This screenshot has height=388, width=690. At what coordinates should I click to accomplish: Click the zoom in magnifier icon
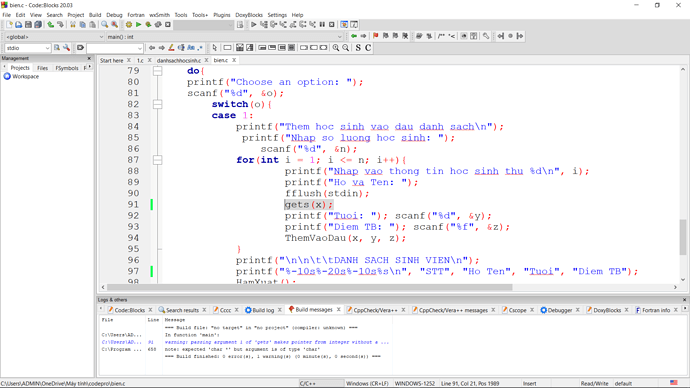tap(336, 48)
